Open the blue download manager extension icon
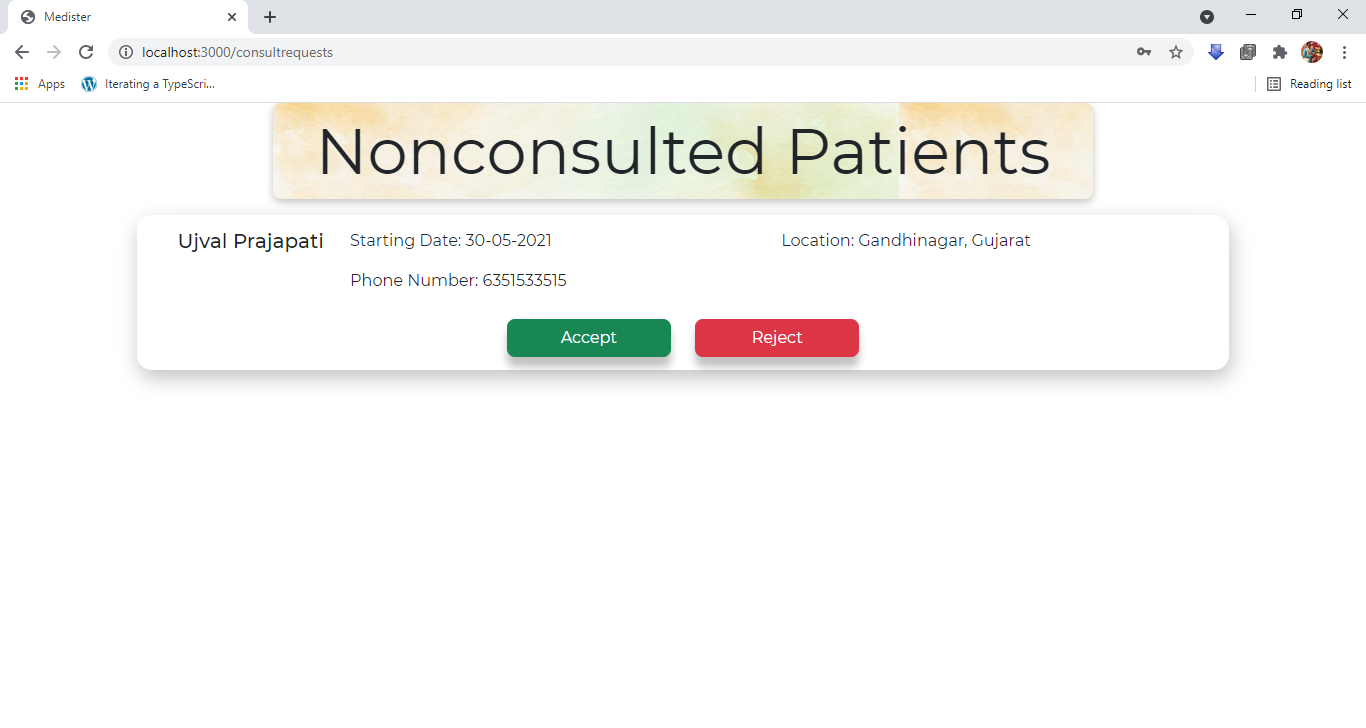The image size is (1366, 728). click(x=1216, y=52)
